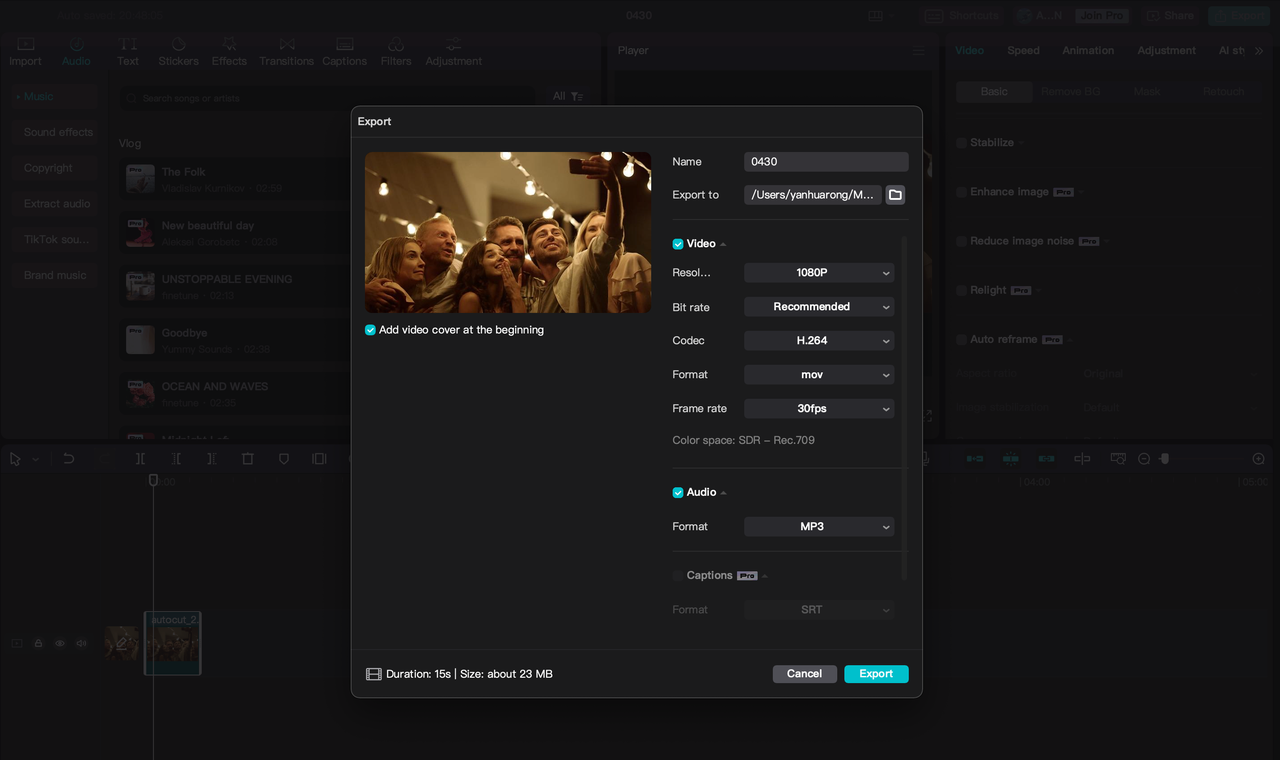Image resolution: width=1280 pixels, height=760 pixels.
Task: Open the Filters panel
Action: [396, 50]
